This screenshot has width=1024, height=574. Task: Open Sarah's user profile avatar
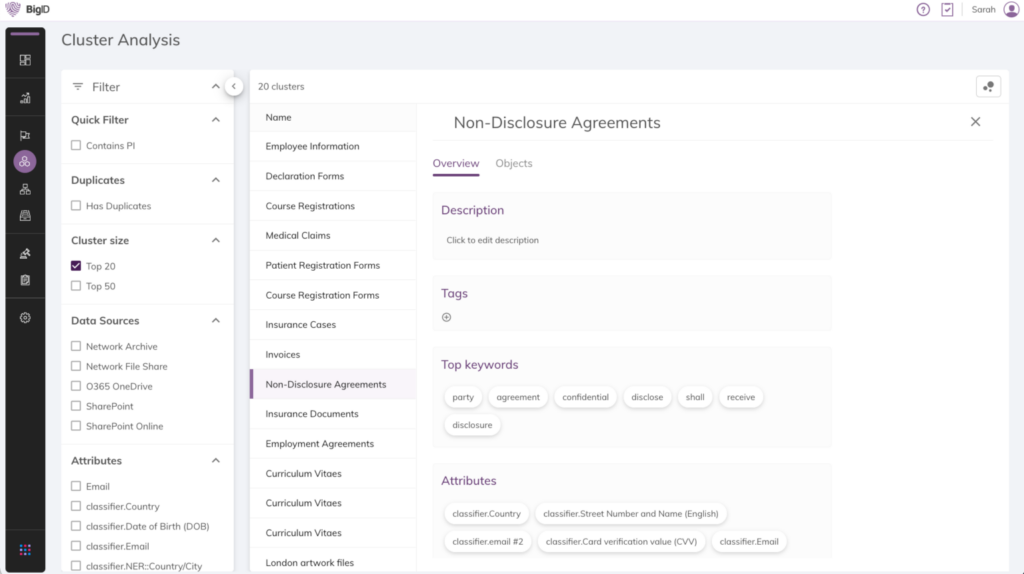1010,9
